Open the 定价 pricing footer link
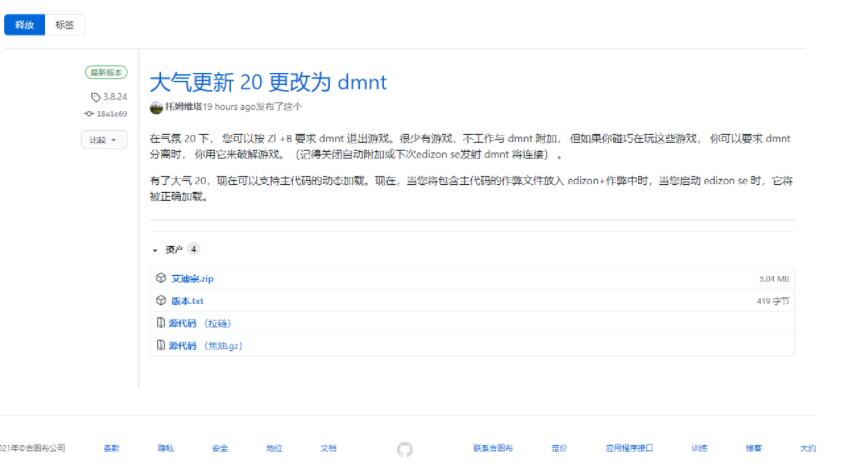 click(559, 448)
